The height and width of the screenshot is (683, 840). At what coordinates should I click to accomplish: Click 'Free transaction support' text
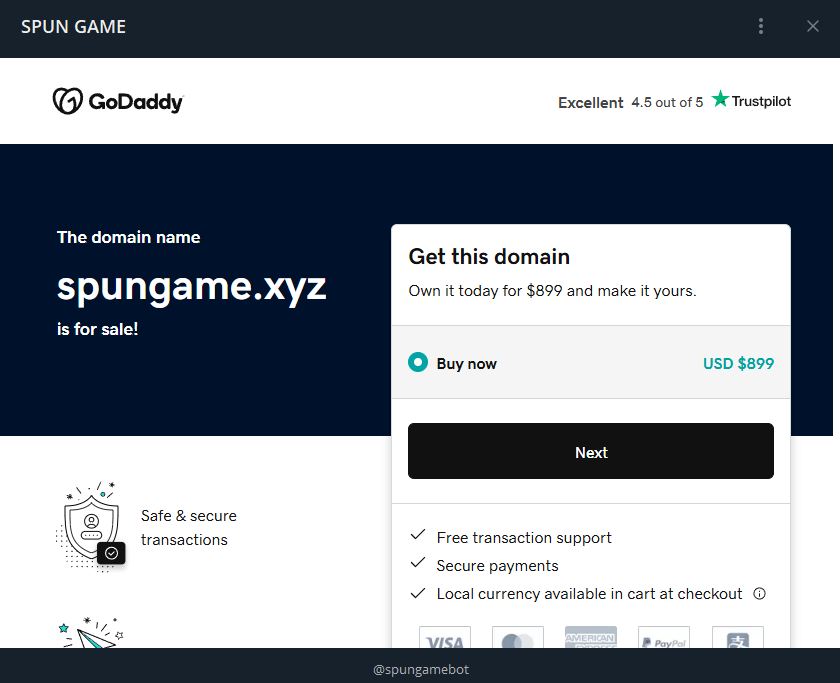[x=524, y=537]
